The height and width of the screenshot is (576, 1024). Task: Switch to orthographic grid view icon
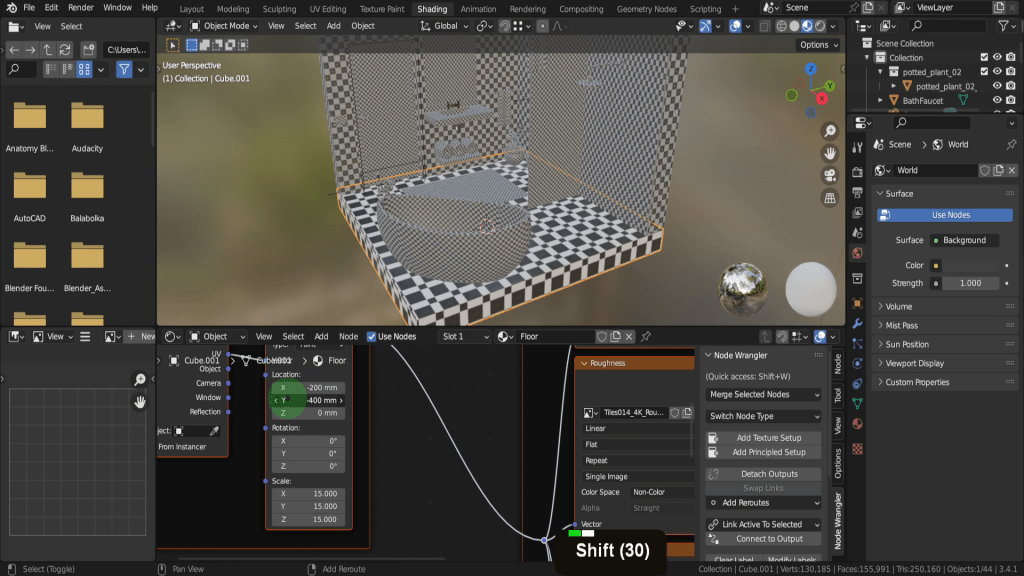829,198
